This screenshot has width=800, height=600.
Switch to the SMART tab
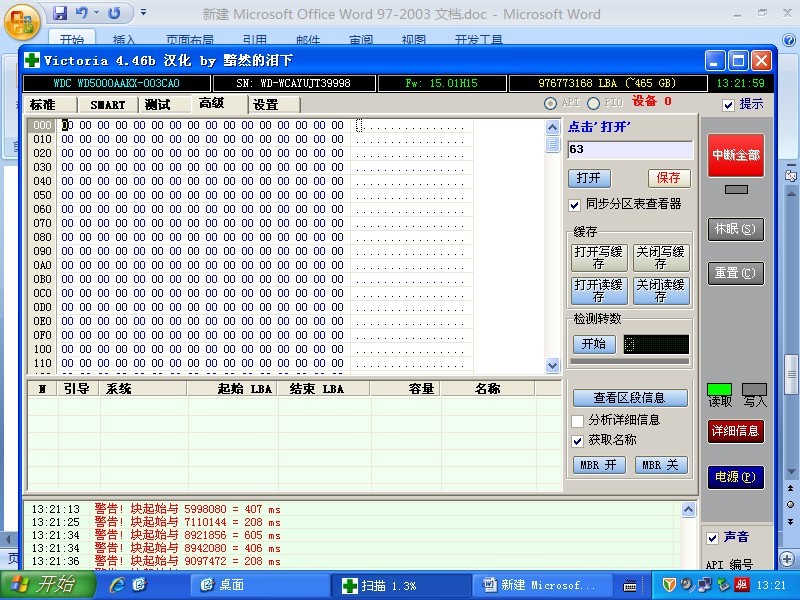[108, 105]
